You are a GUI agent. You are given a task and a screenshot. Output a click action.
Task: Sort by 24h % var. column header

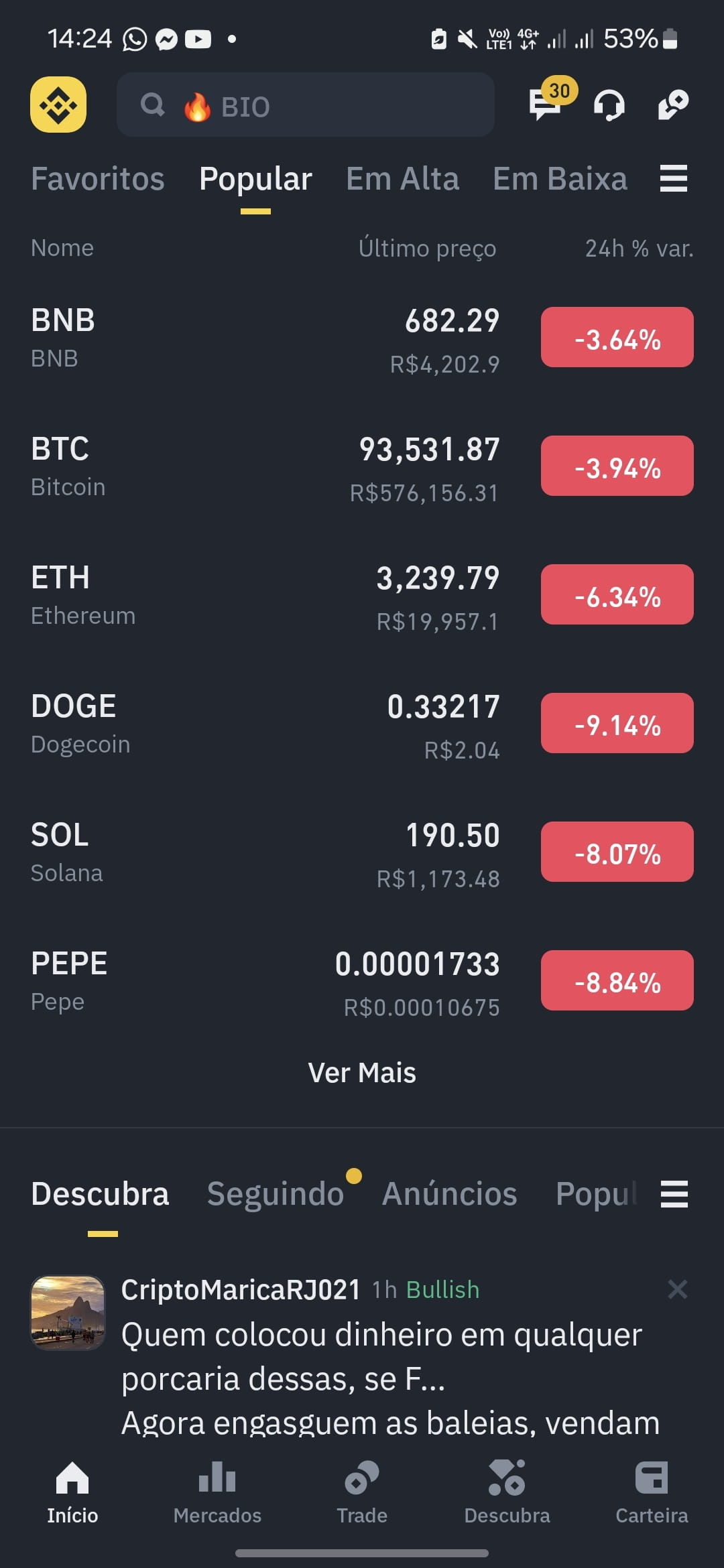click(639, 249)
